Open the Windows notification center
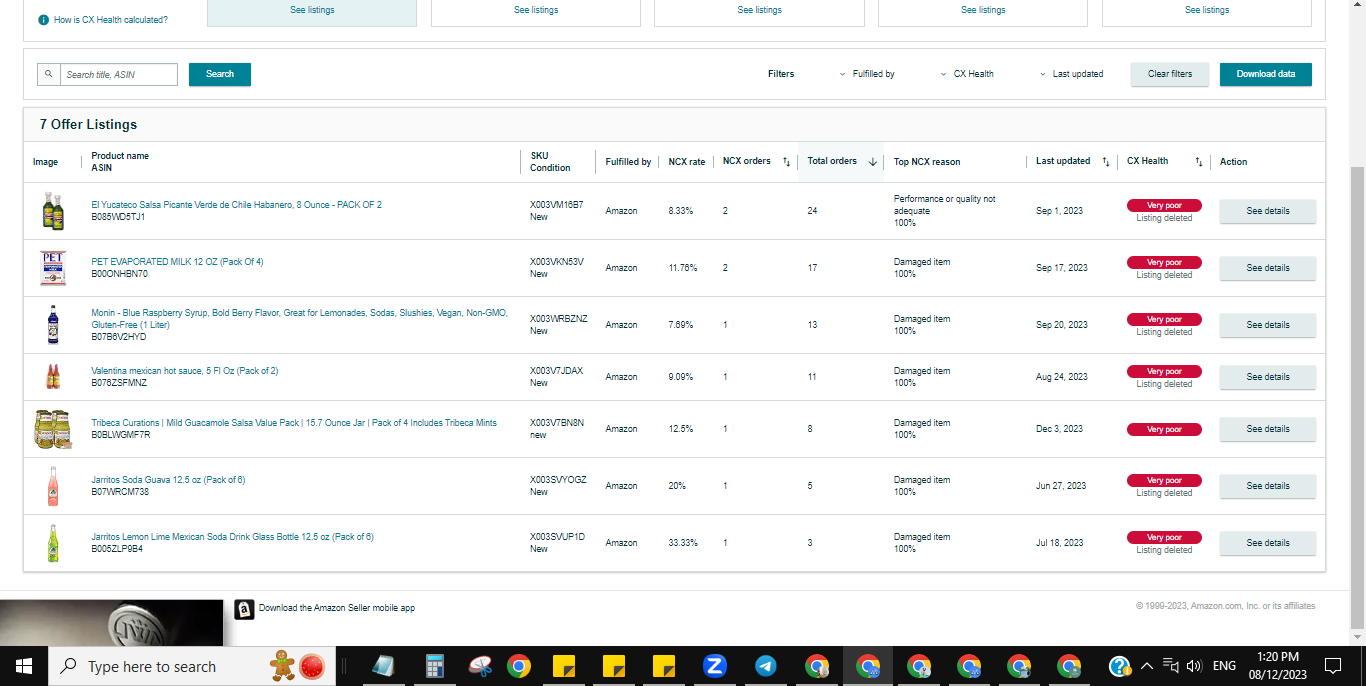The height and width of the screenshot is (686, 1366). pos(1332,666)
